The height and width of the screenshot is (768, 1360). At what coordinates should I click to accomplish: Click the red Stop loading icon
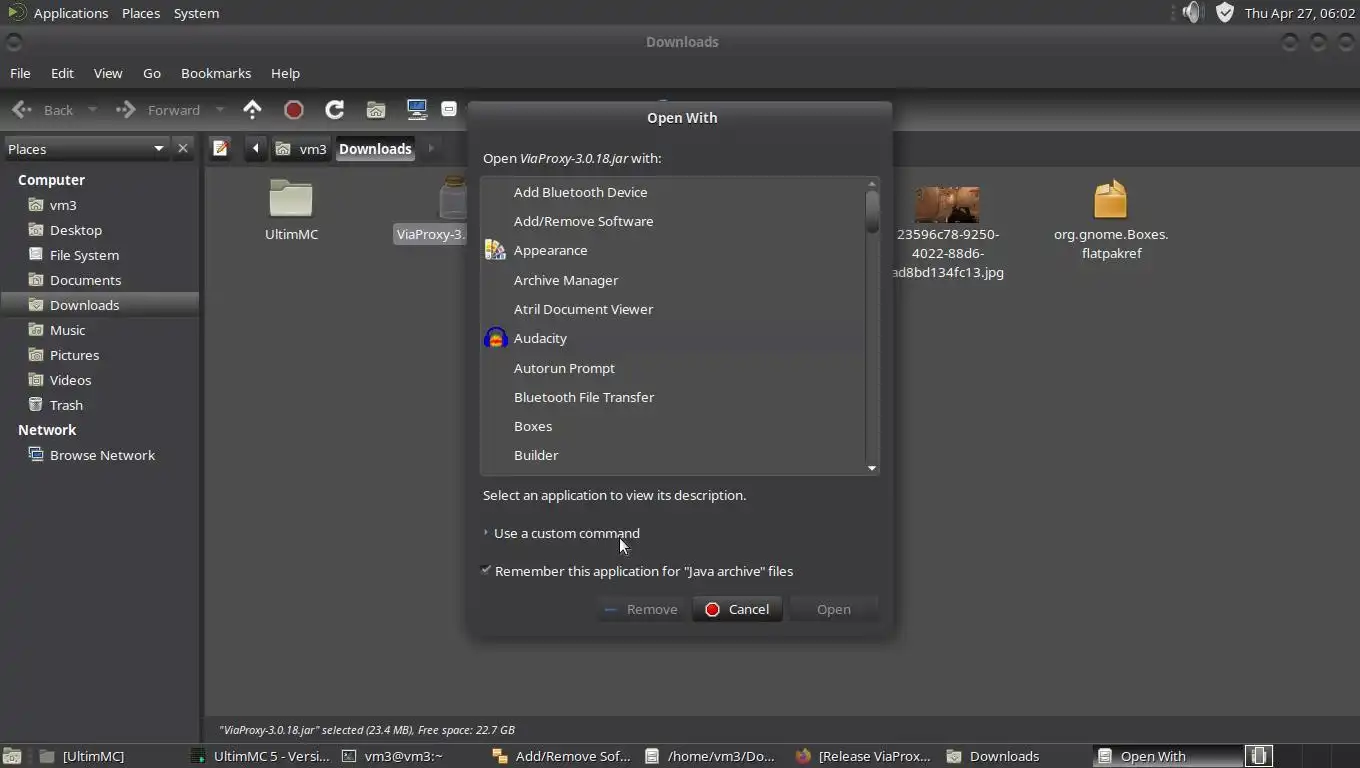(294, 110)
